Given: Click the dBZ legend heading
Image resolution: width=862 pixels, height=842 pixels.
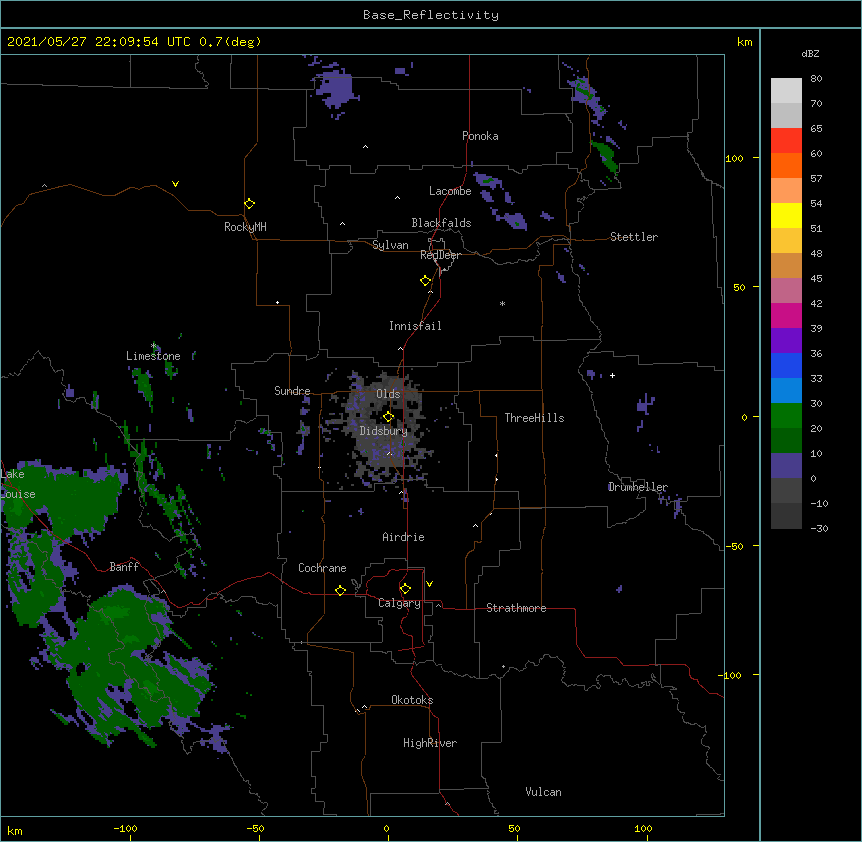Looking at the screenshot, I should pos(810,53).
